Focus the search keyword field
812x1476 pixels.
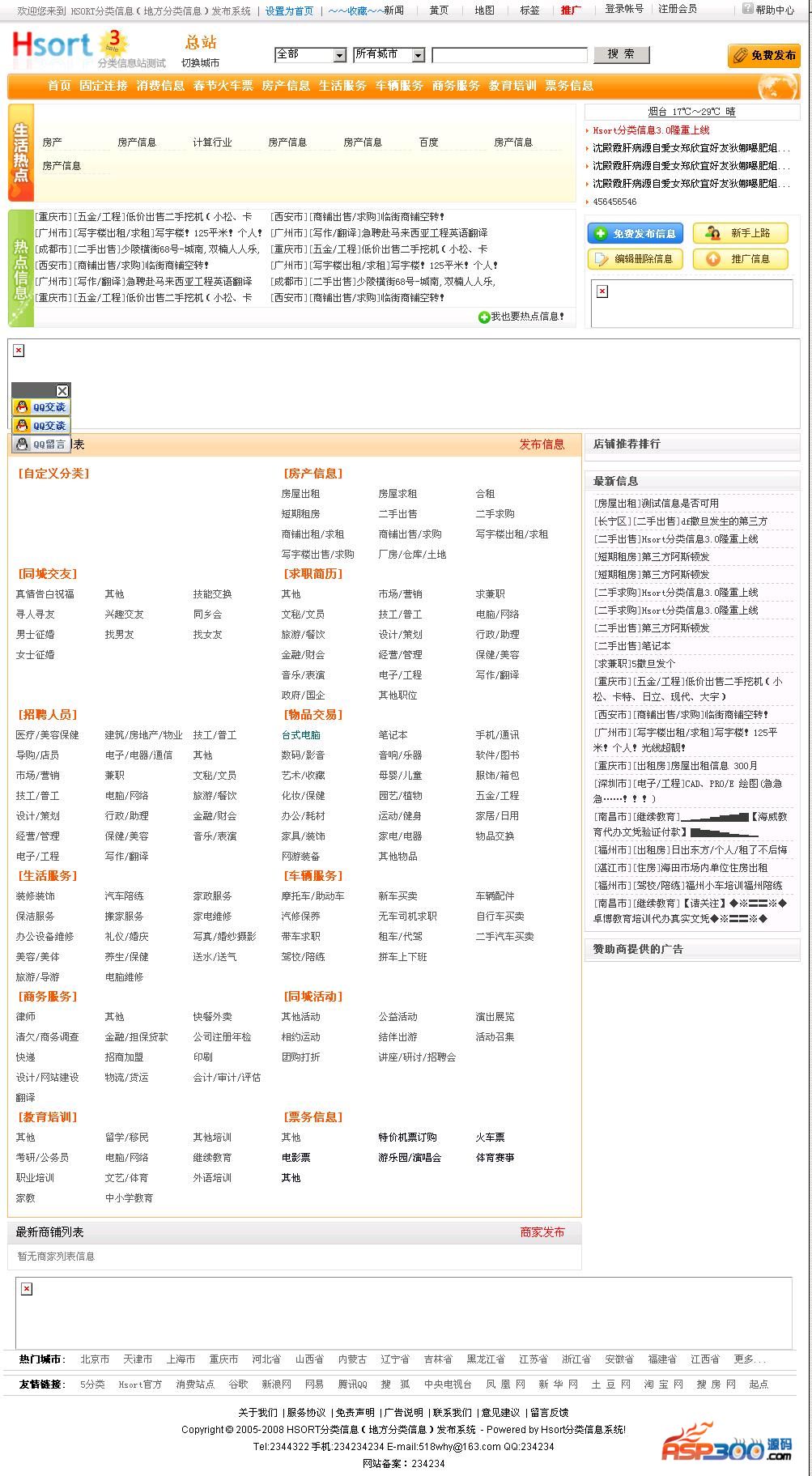pos(510,55)
